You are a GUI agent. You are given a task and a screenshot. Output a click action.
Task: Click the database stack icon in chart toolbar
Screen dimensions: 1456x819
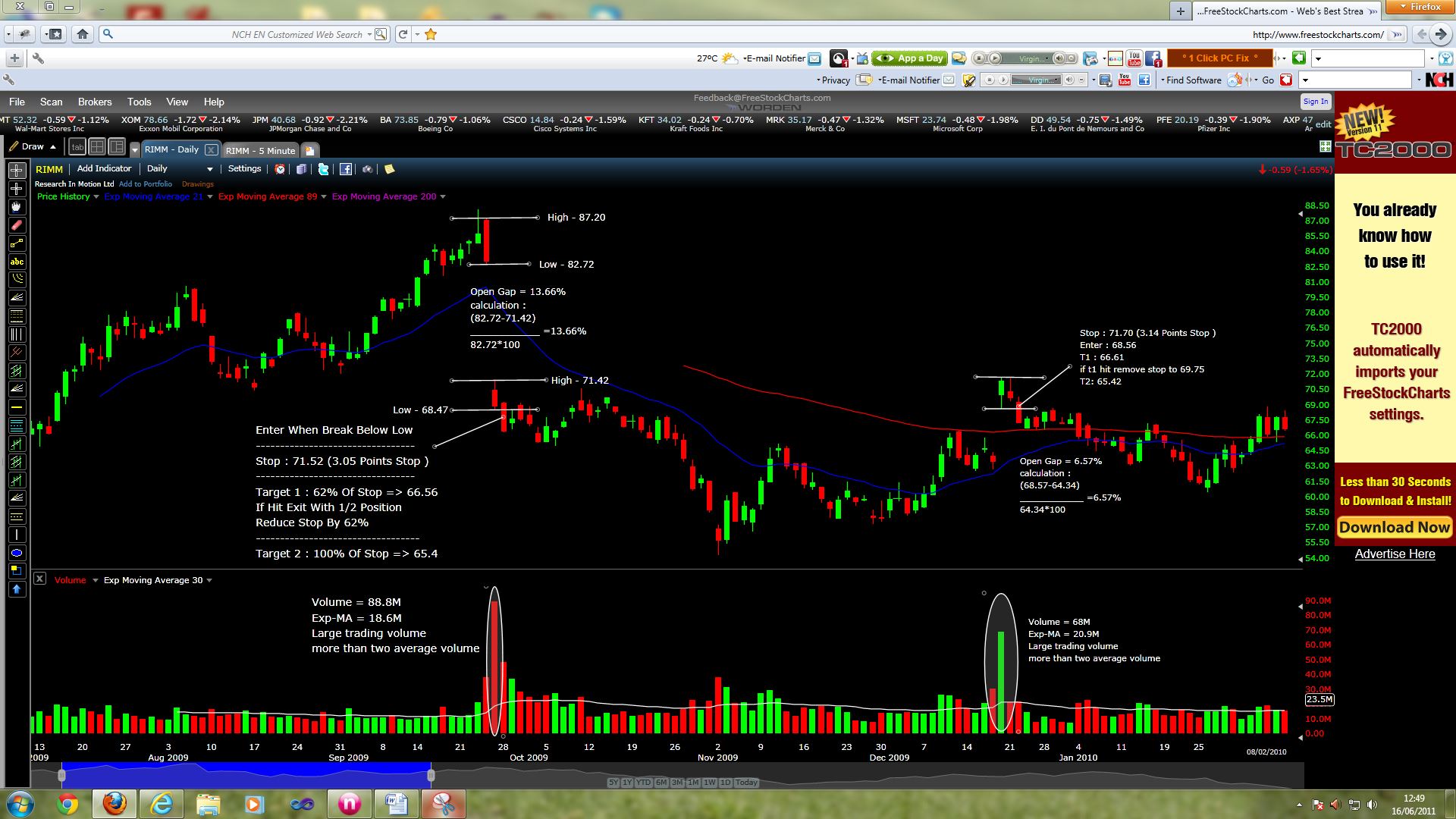[x=301, y=169]
